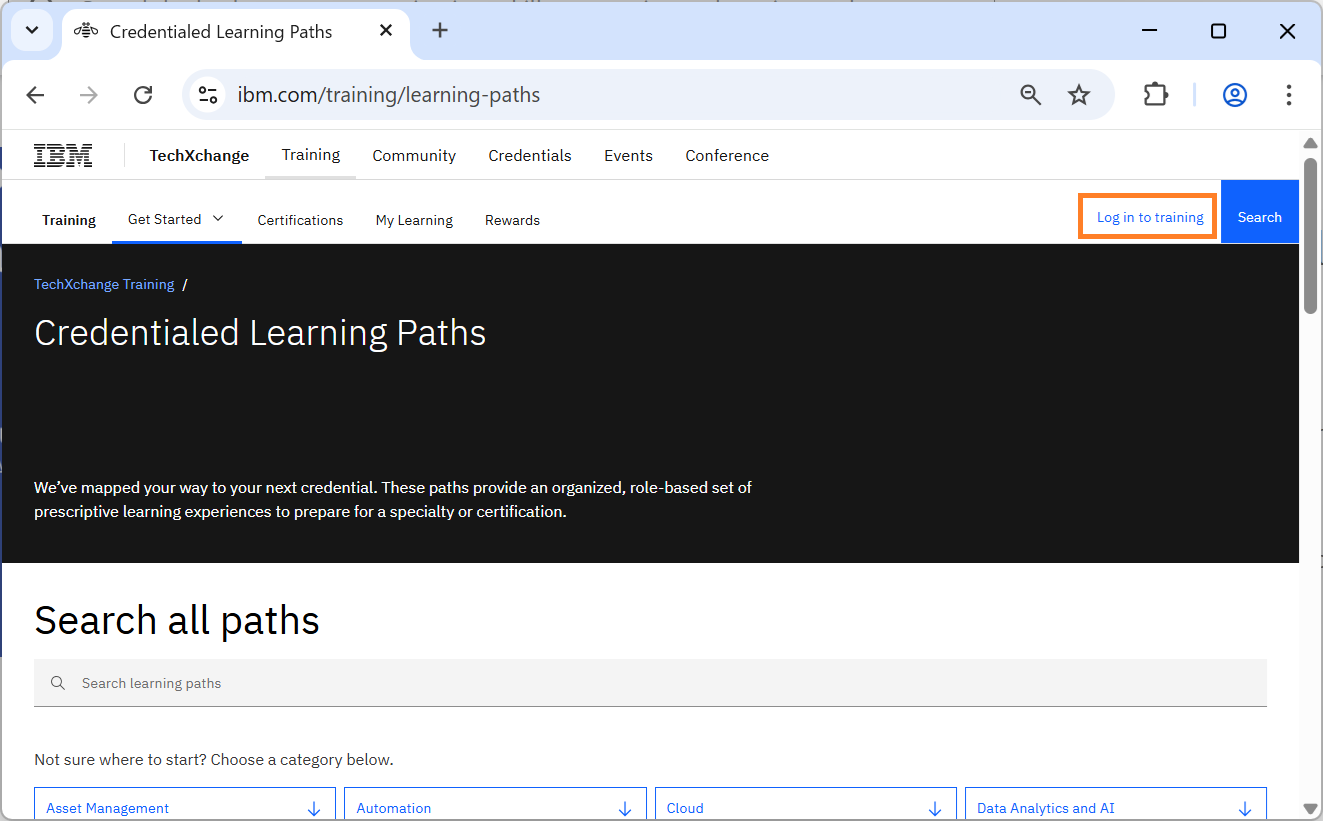Screen dimensions: 1323x821
Task: Click the scrollbar down arrow
Action: pos(1310,808)
